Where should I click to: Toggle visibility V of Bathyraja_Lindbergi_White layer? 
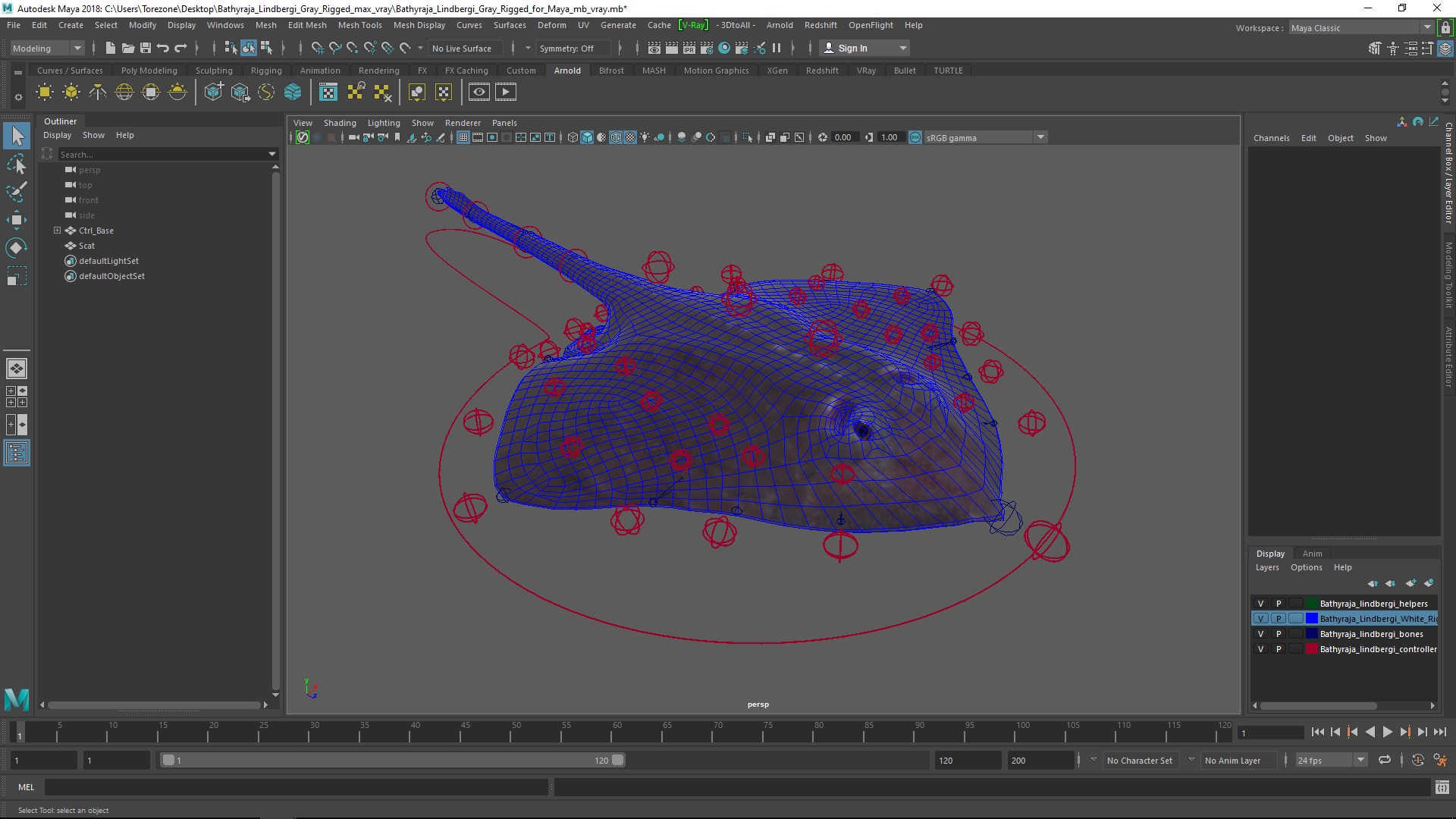[1261, 619]
